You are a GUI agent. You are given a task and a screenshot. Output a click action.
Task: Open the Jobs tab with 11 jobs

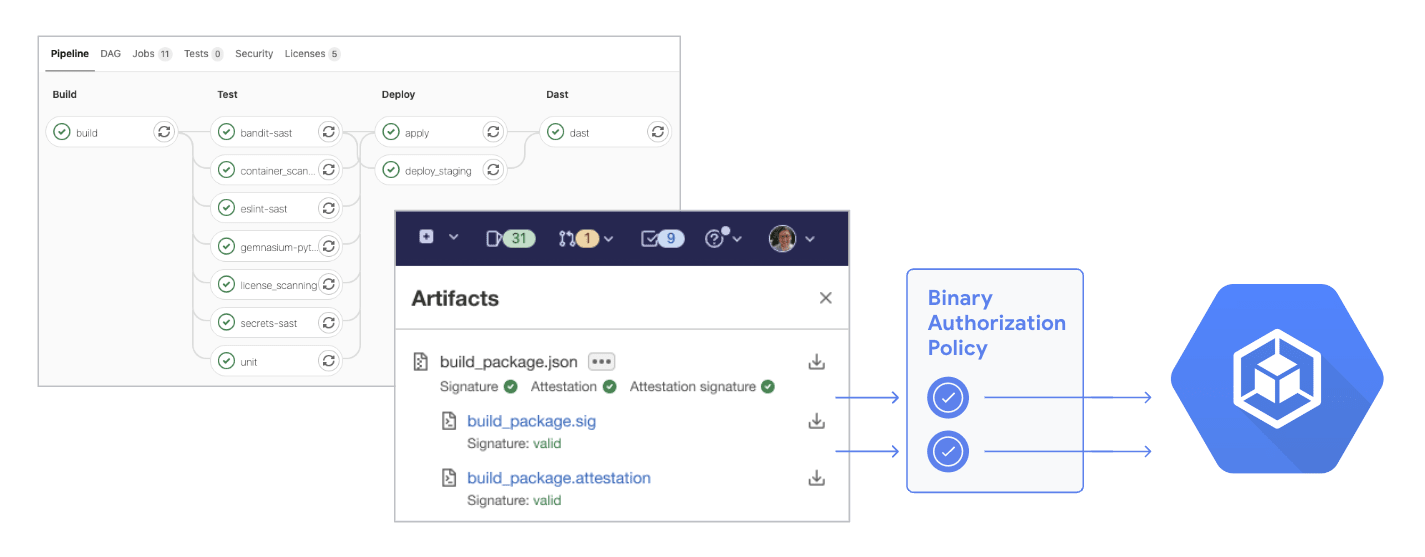(152, 54)
